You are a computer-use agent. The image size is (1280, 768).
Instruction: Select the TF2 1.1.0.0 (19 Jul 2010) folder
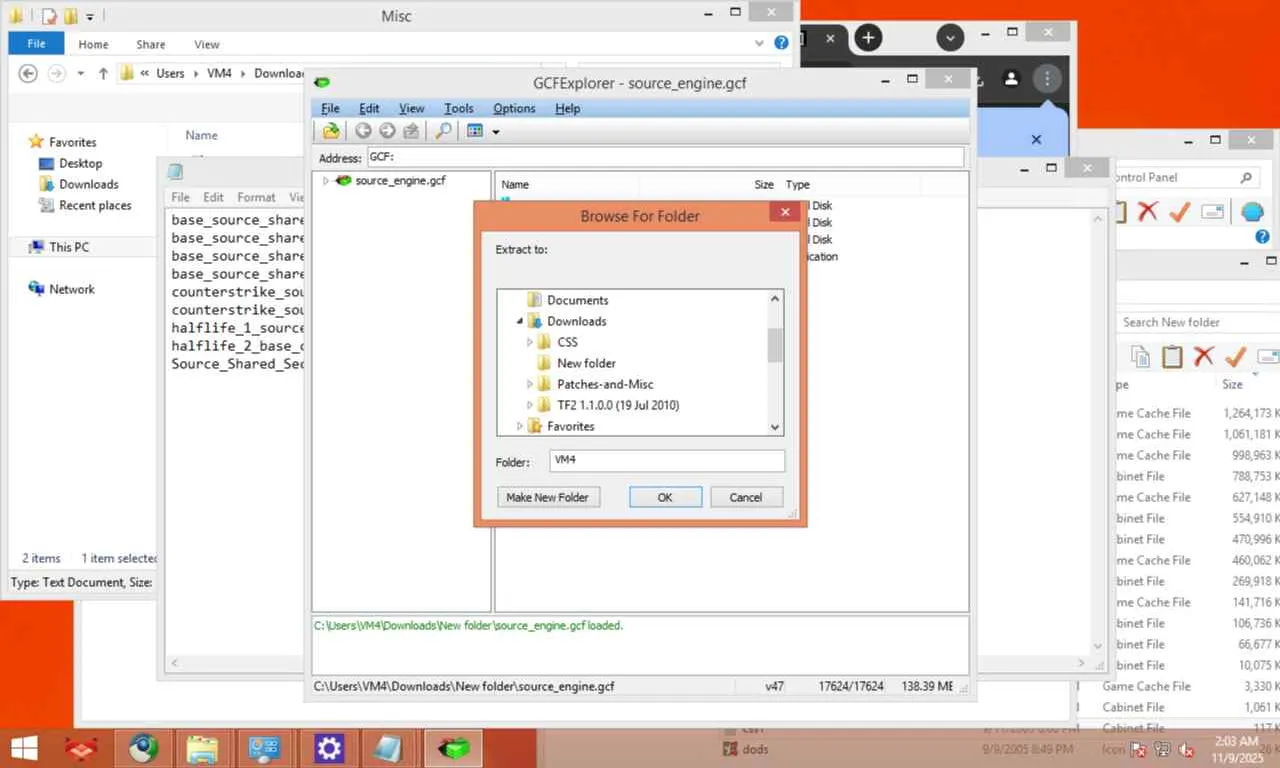618,405
